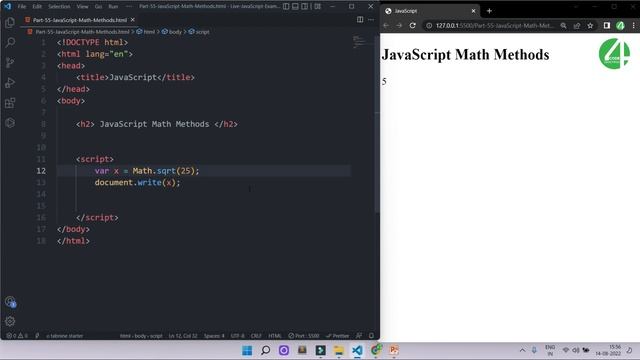This screenshot has height=360, width=640.
Task: Click the editor minimap
Action: pos(359,42)
